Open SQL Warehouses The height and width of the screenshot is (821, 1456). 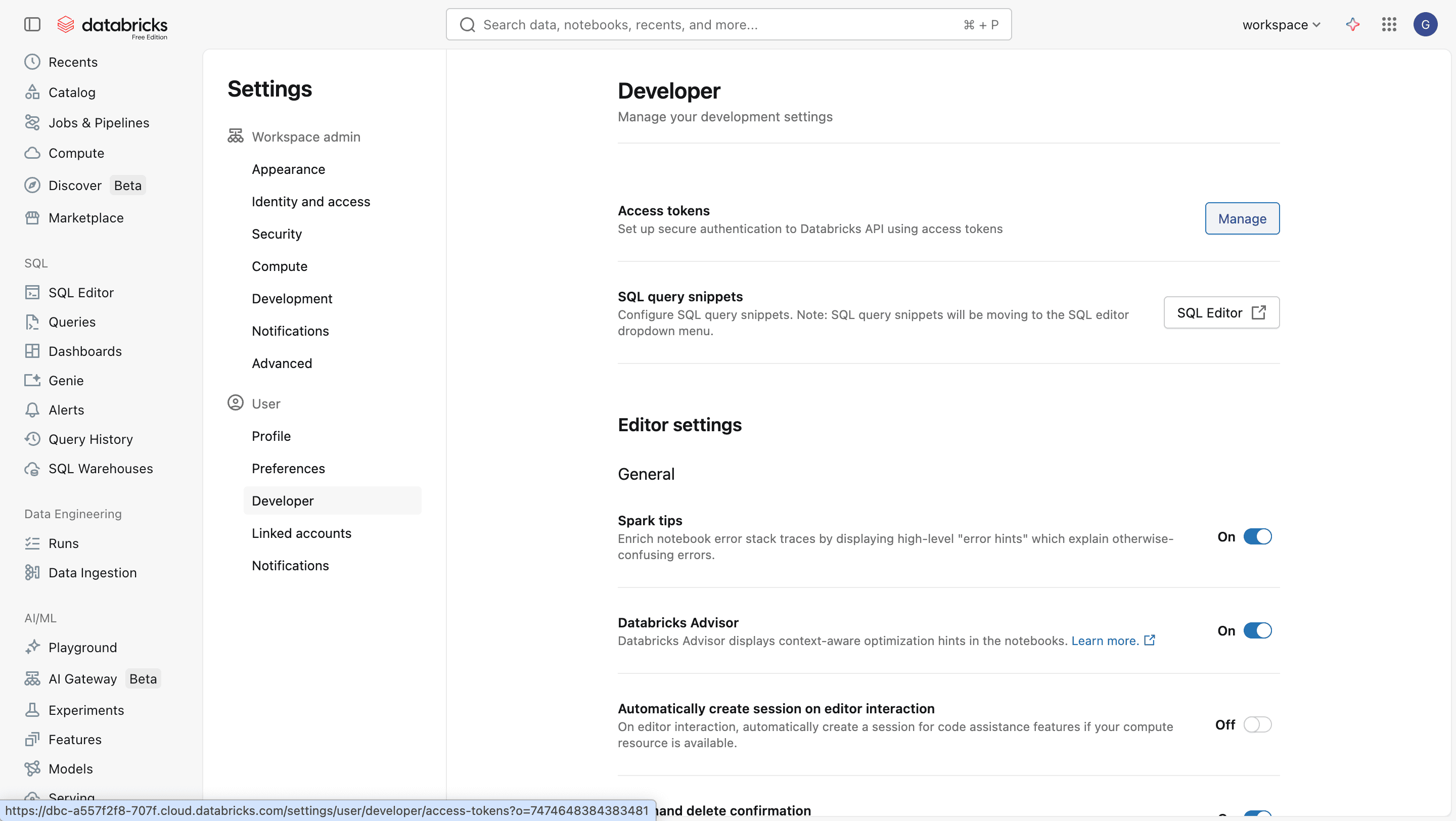[x=101, y=469]
